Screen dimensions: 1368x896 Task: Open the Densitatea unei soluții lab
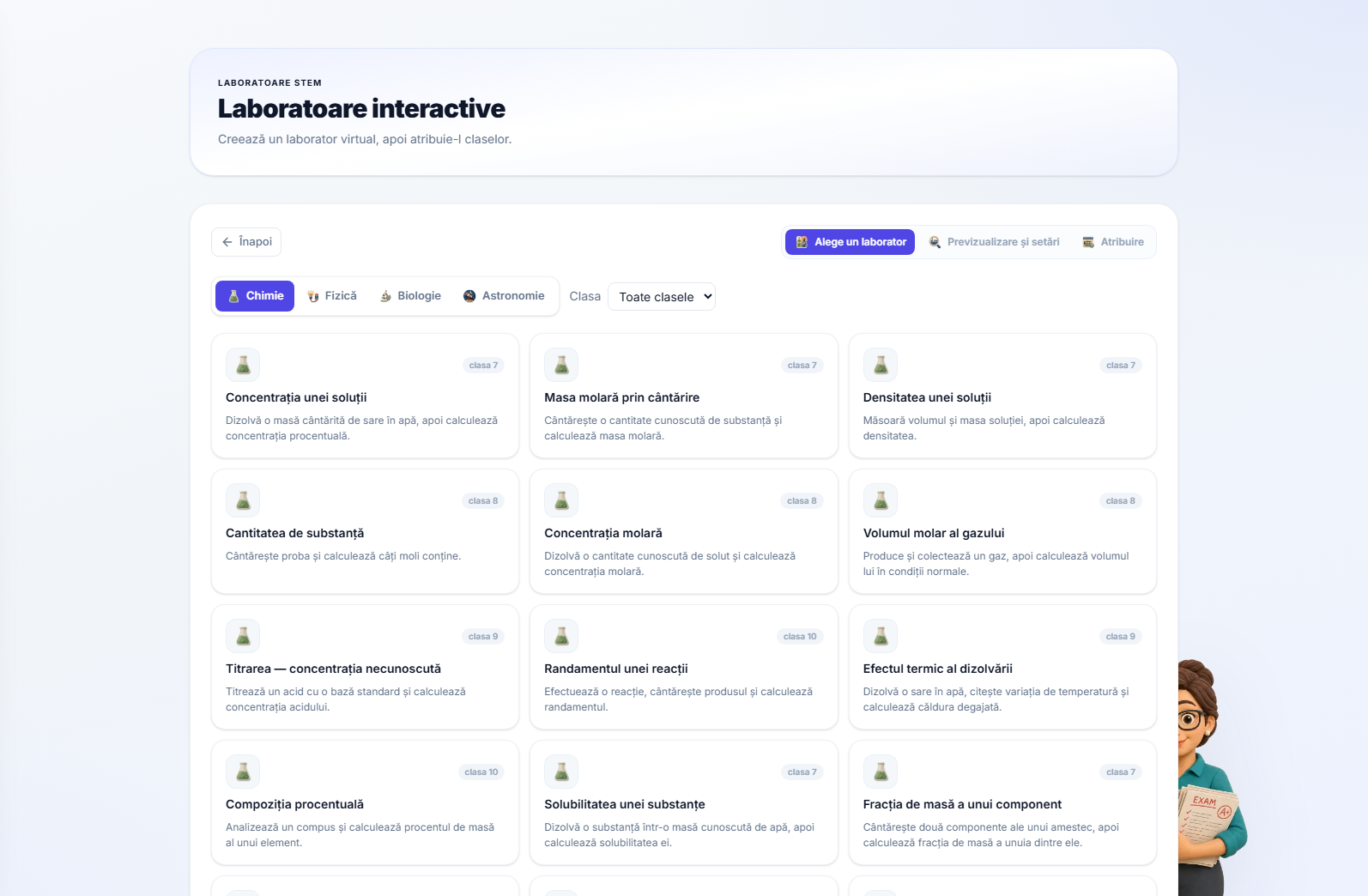(1002, 397)
